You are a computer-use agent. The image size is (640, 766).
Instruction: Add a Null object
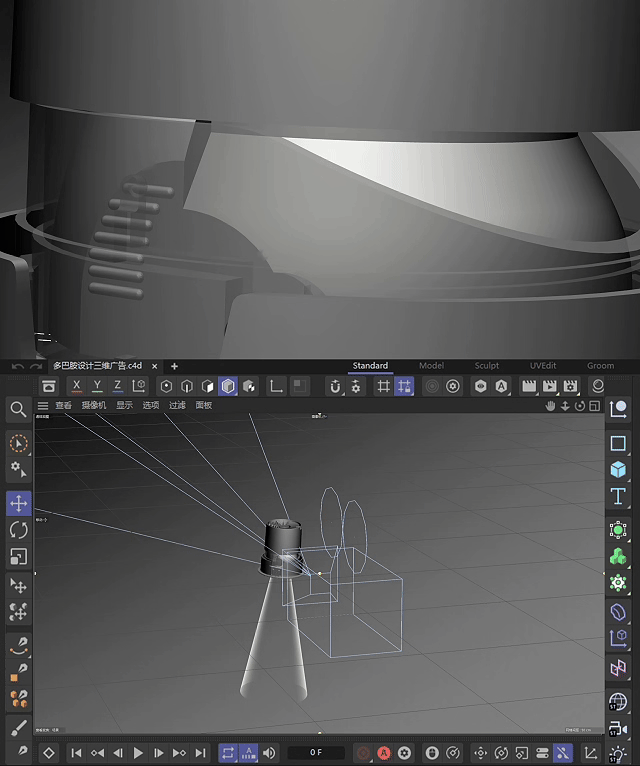618,409
